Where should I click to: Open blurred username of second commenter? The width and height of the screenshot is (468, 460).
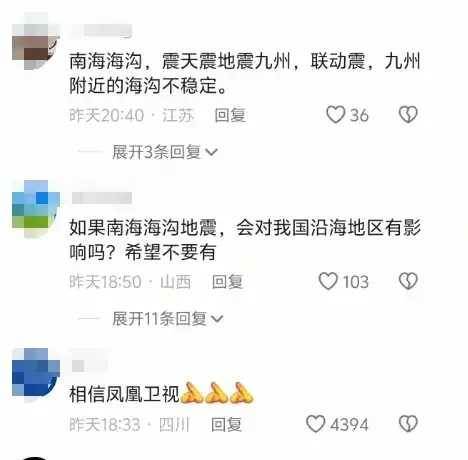(102, 198)
